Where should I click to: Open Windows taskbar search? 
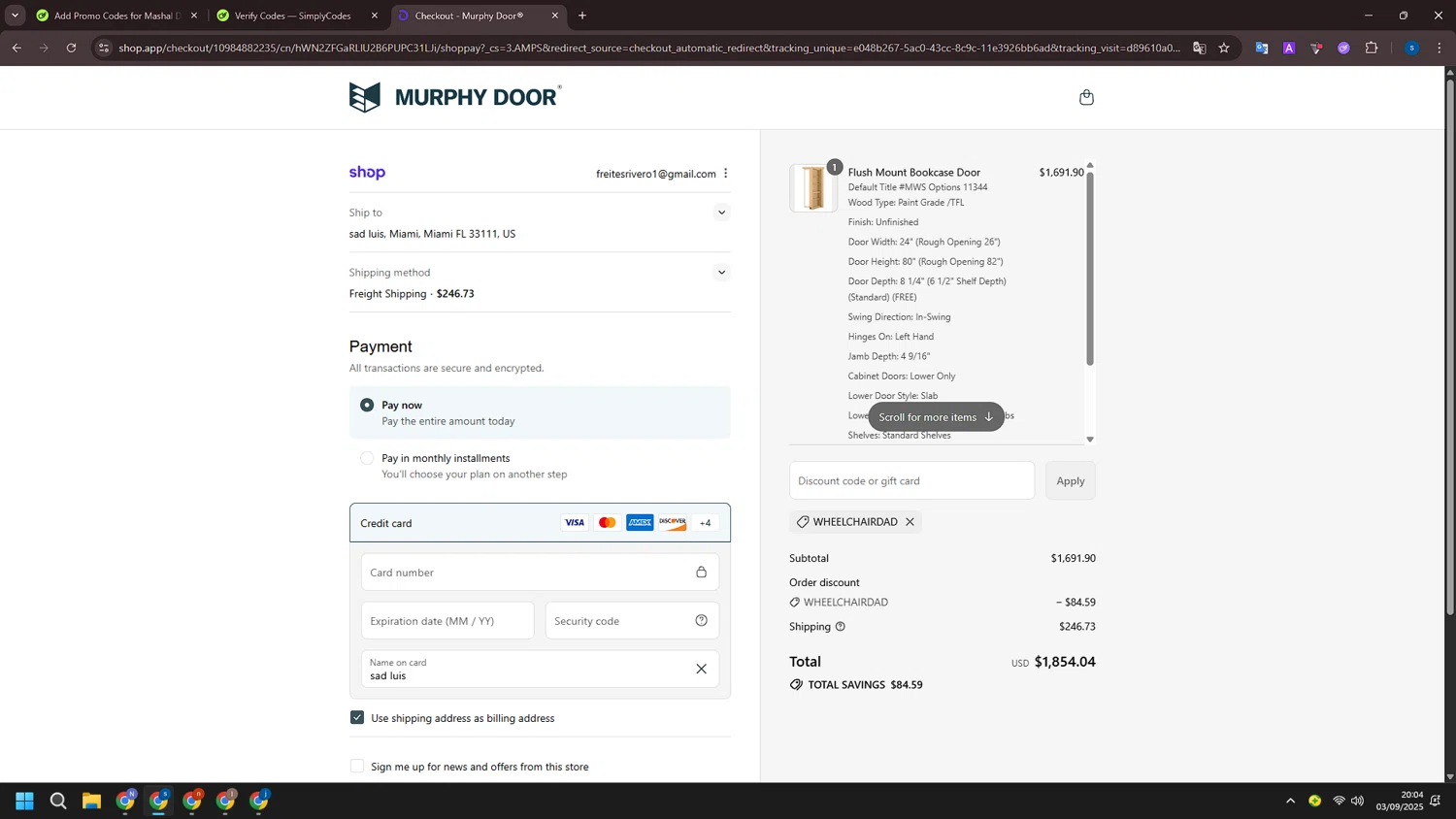[x=58, y=801]
